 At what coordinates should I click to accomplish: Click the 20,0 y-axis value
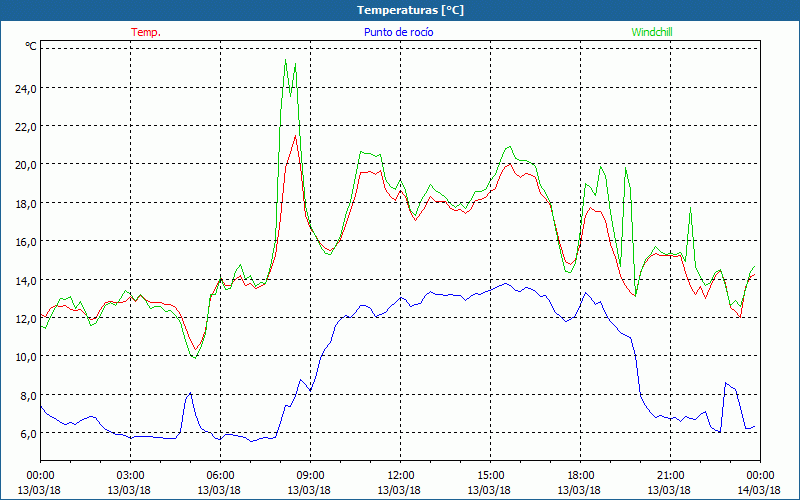pos(26,165)
